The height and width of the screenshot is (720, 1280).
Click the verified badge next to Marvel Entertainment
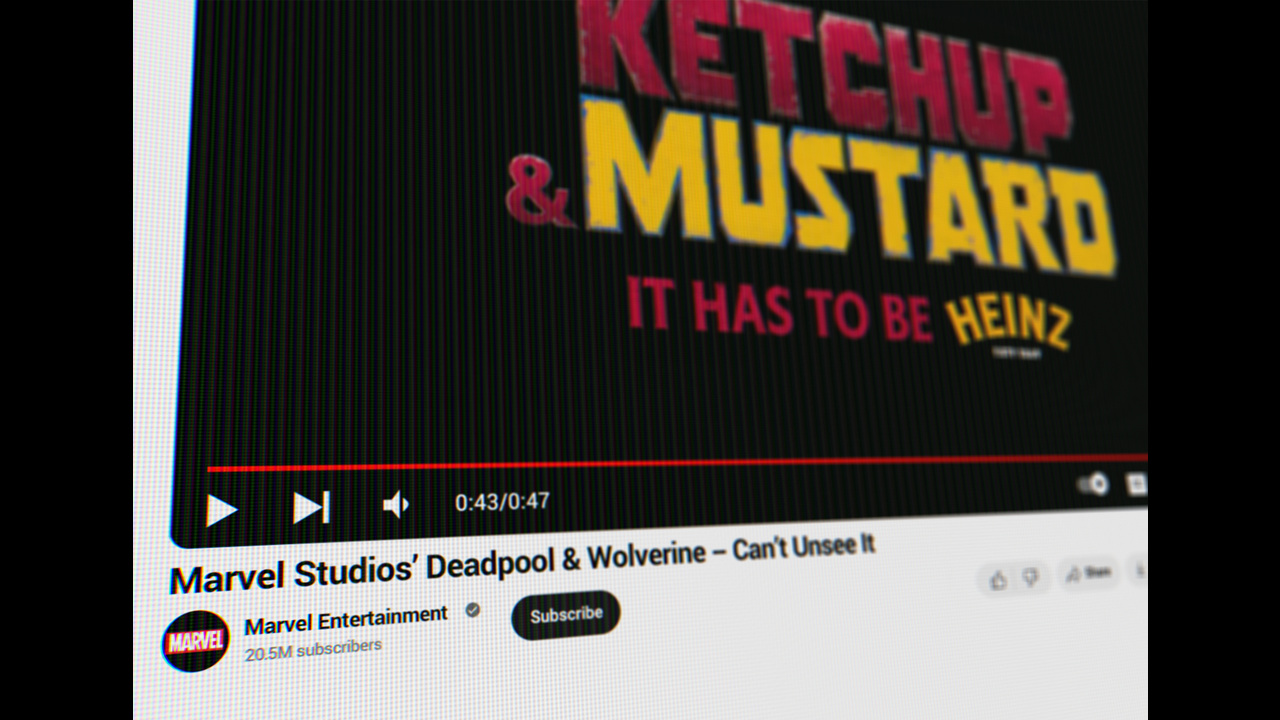(473, 610)
